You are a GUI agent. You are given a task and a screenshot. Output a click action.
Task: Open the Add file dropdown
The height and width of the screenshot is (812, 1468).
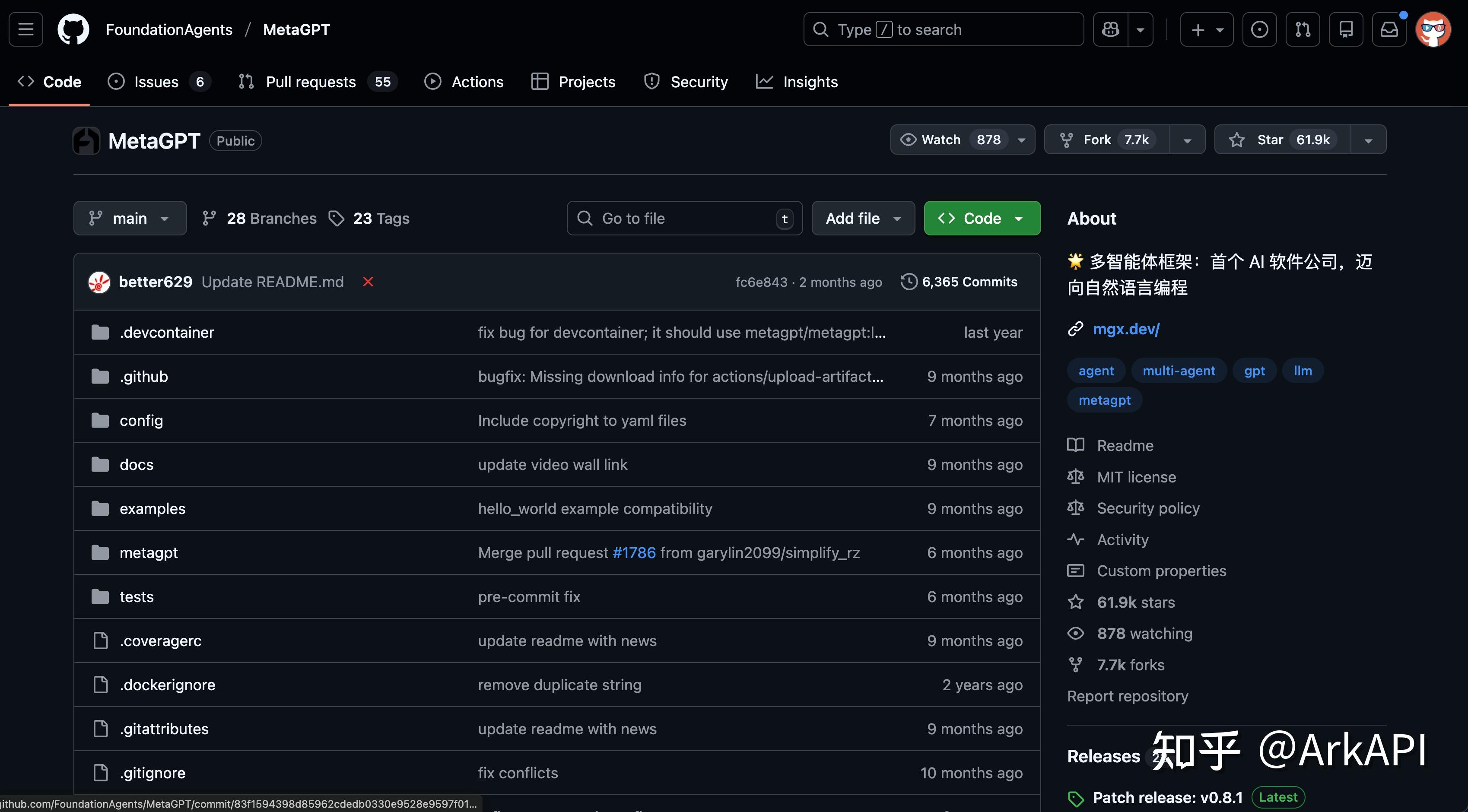click(863, 218)
